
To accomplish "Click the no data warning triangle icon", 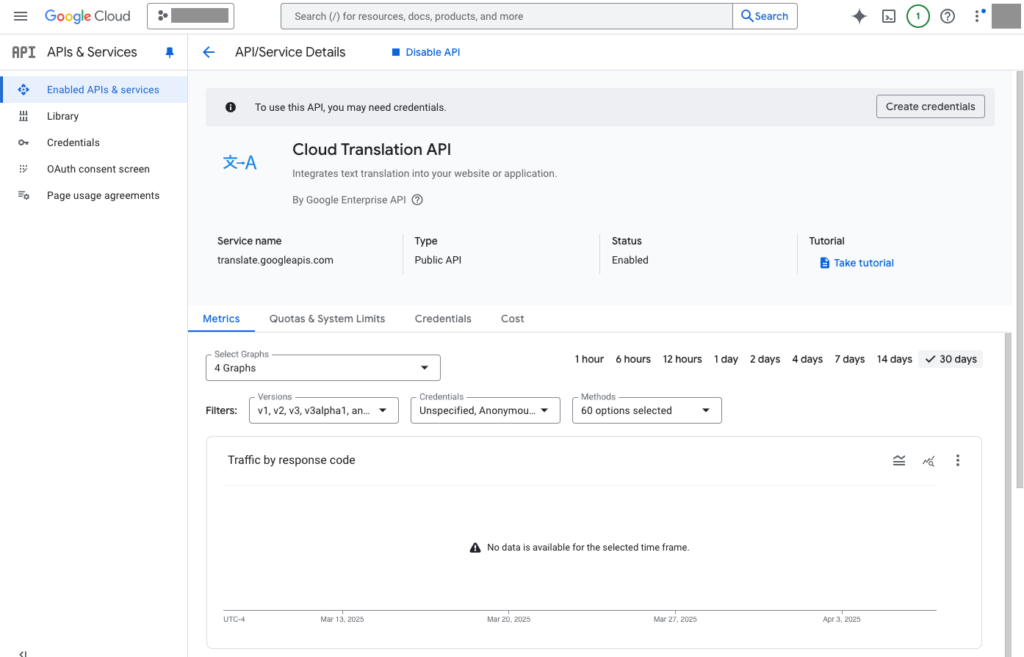I will click(475, 547).
